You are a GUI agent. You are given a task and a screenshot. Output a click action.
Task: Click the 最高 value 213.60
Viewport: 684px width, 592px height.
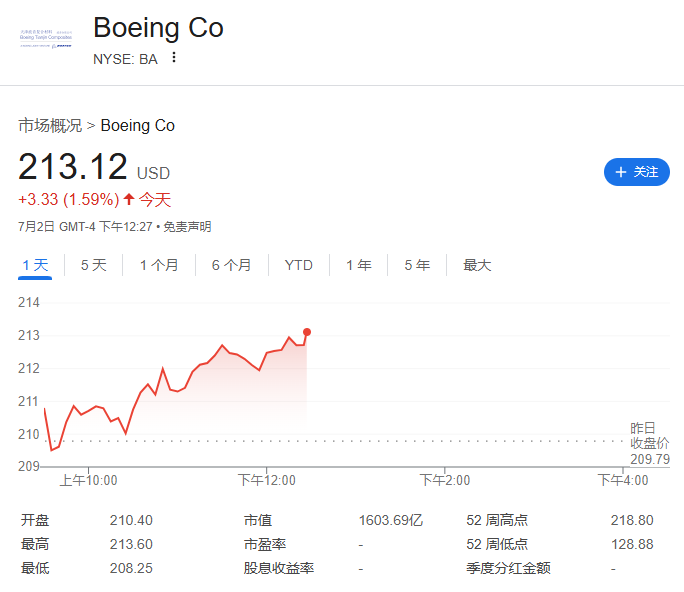pos(131,544)
